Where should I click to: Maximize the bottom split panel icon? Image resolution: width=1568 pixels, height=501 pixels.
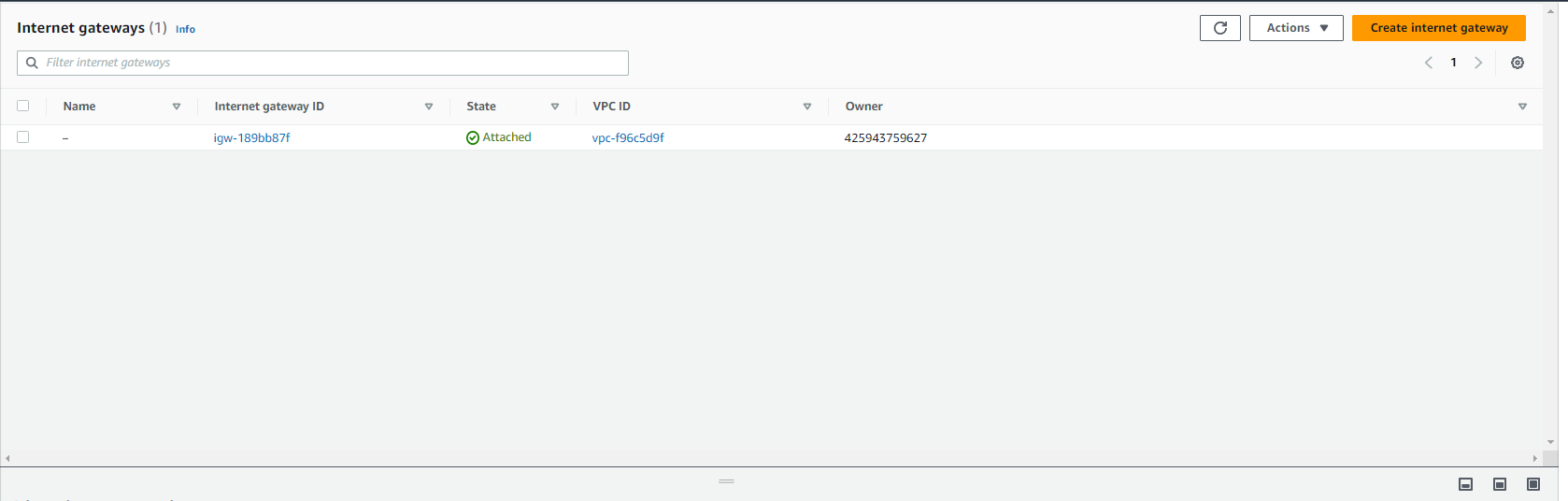1532,484
